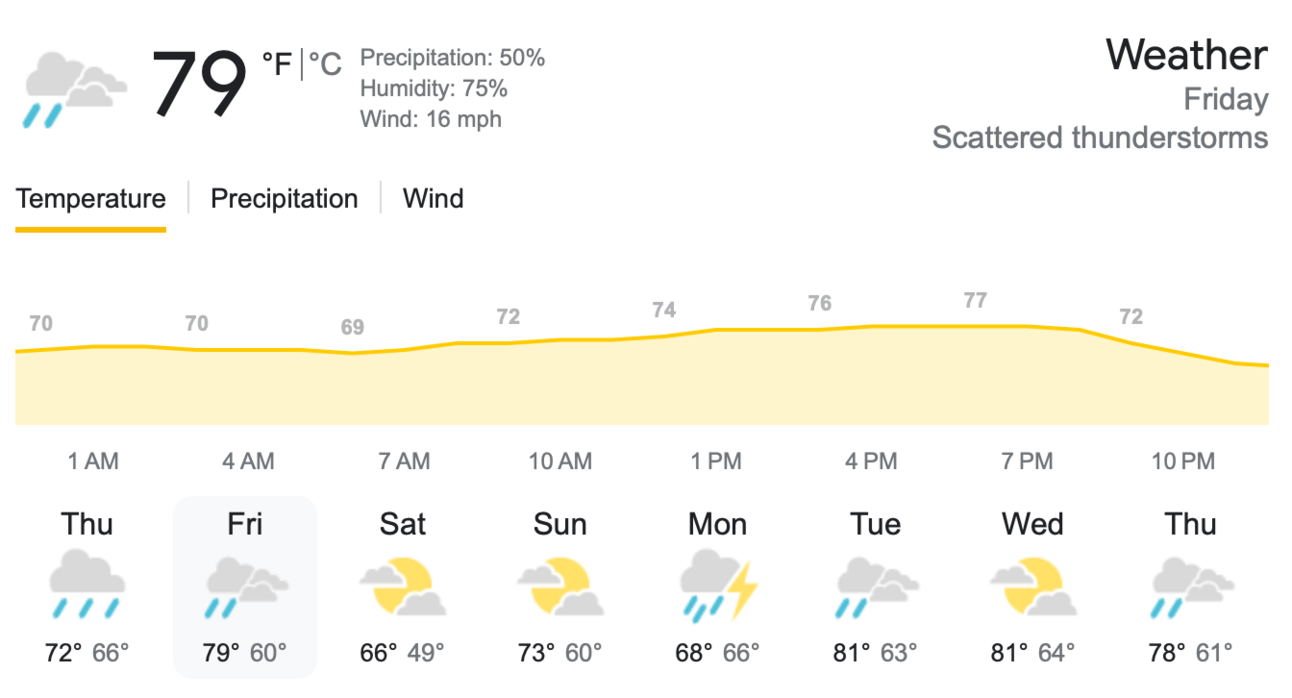The image size is (1292, 698).
Task: Select the highlighted Fri forecast day
Action: 245,587
